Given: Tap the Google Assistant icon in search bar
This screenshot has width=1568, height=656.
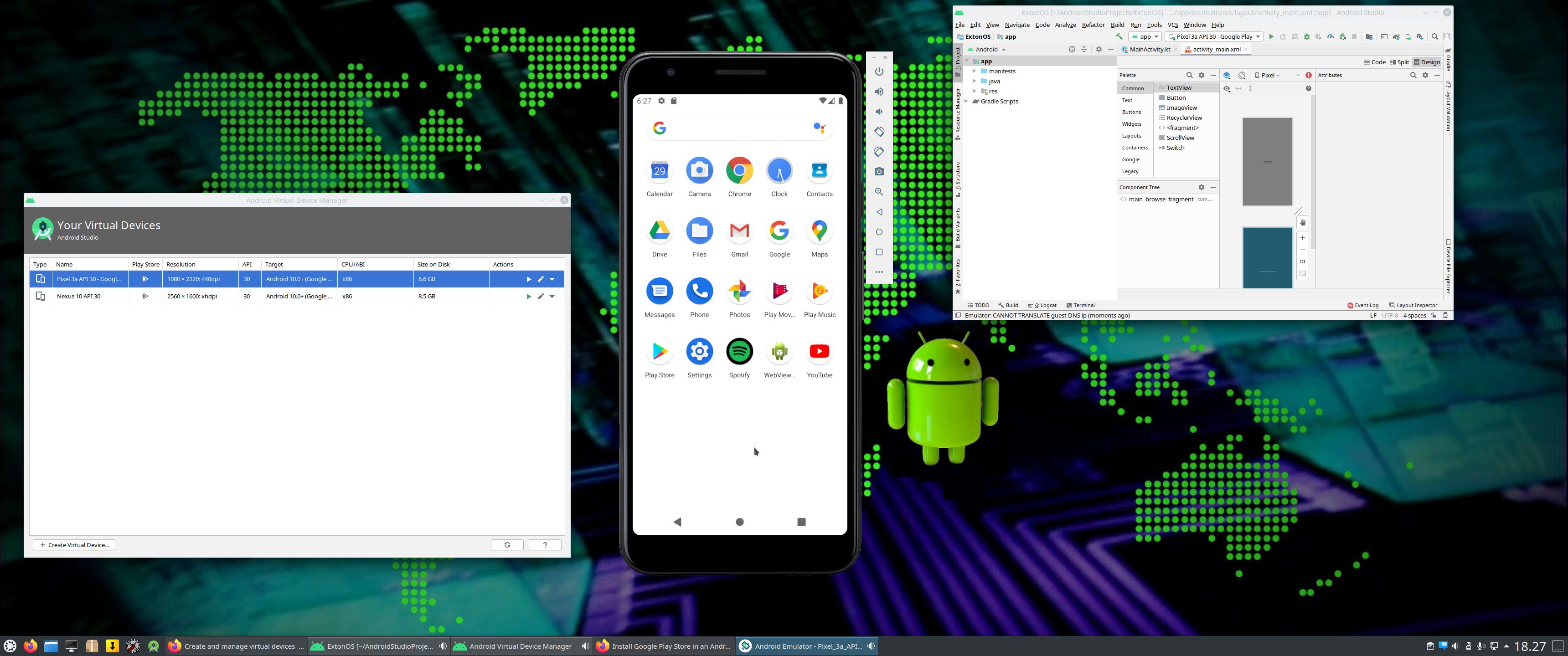Looking at the screenshot, I should pos(819,128).
